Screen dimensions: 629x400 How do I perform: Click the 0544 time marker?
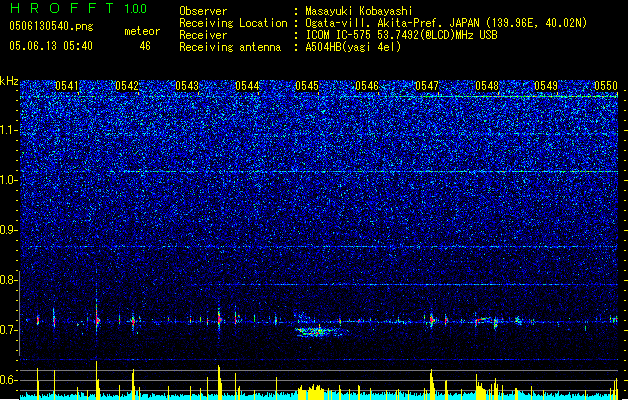pyautogui.click(x=247, y=86)
